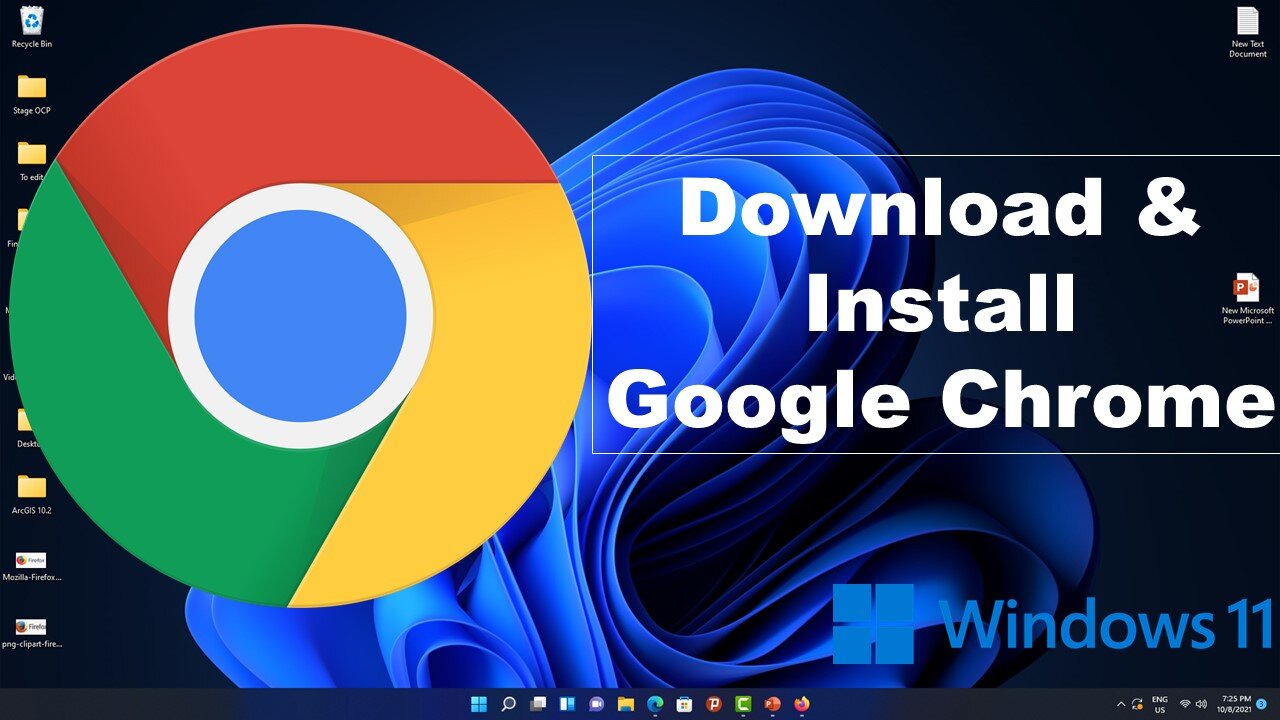The image size is (1280, 720).
Task: Open the Windows Start menu
Action: pos(479,704)
